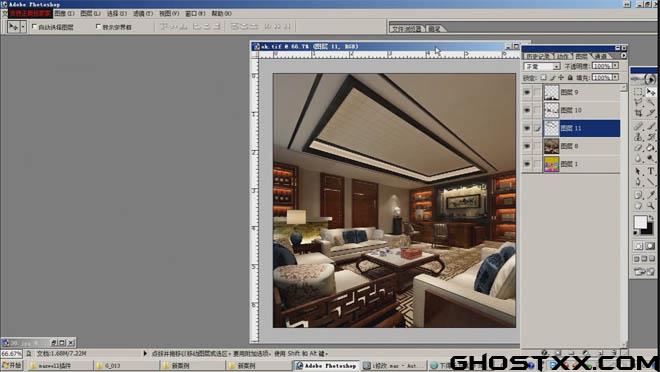This screenshot has height=372, width=660.
Task: Select the Type (T) tool
Action: [x=651, y=171]
